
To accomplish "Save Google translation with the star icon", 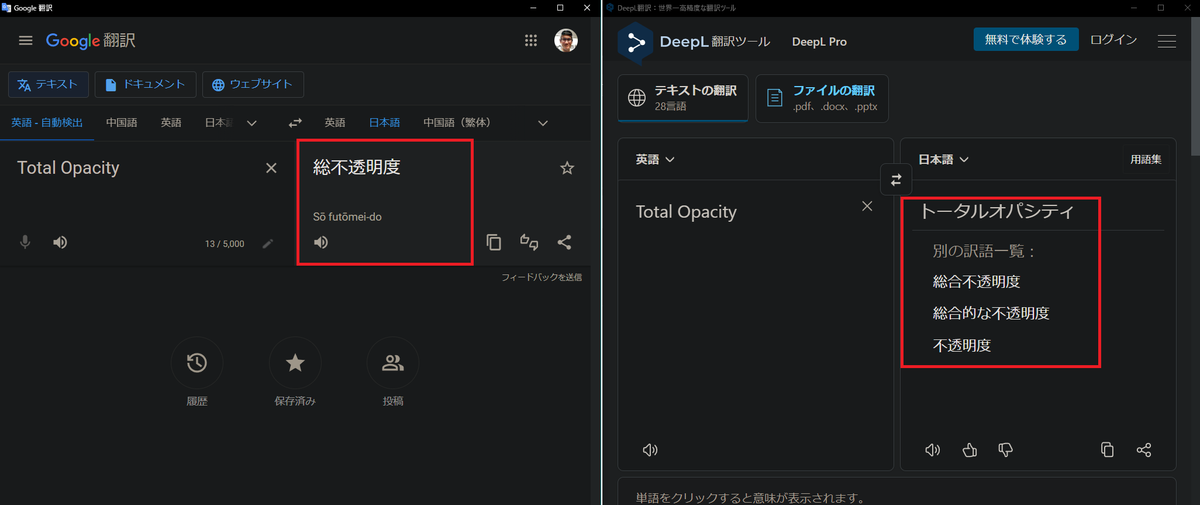I will click(567, 168).
